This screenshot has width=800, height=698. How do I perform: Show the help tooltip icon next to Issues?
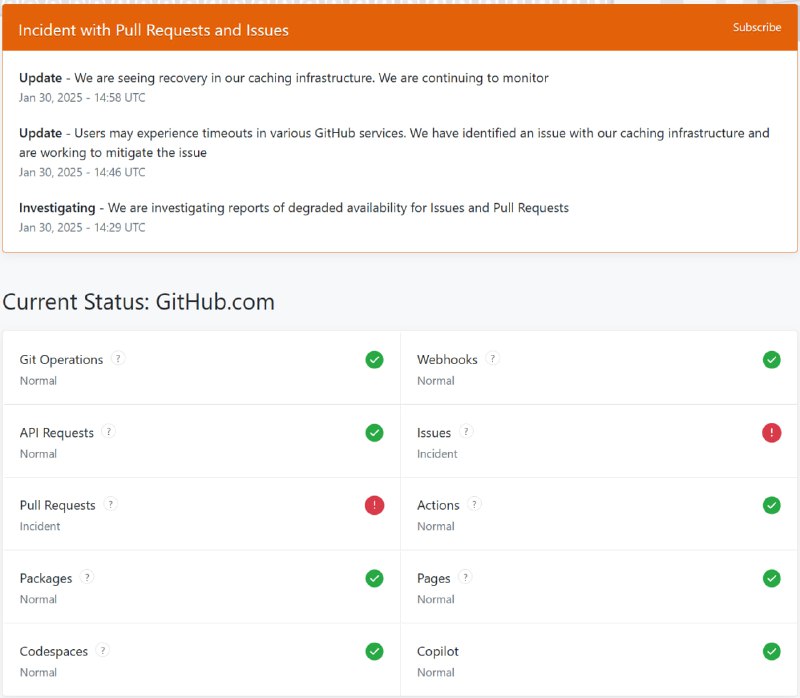[466, 432]
